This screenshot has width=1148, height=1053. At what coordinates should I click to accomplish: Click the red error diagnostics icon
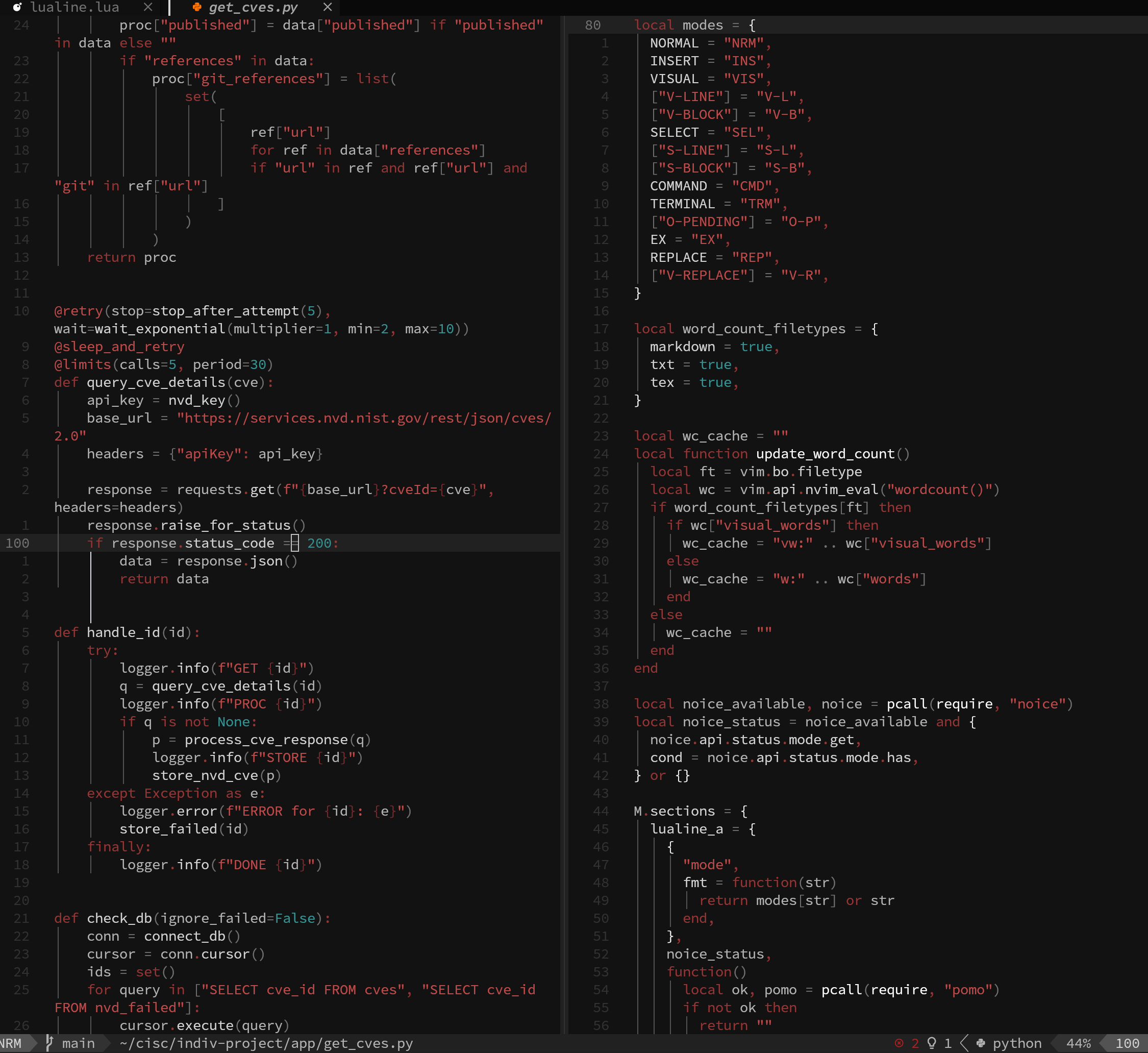899,1043
